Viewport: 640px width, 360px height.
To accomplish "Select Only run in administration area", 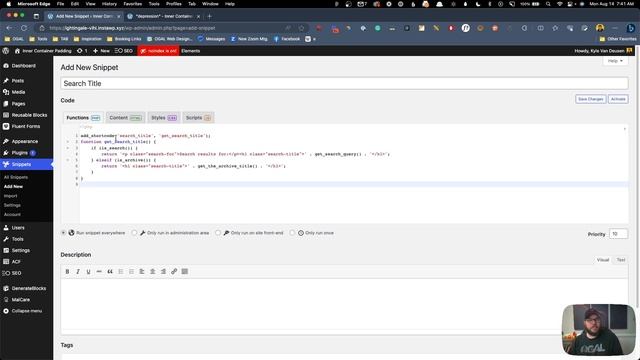I will pos(134,233).
